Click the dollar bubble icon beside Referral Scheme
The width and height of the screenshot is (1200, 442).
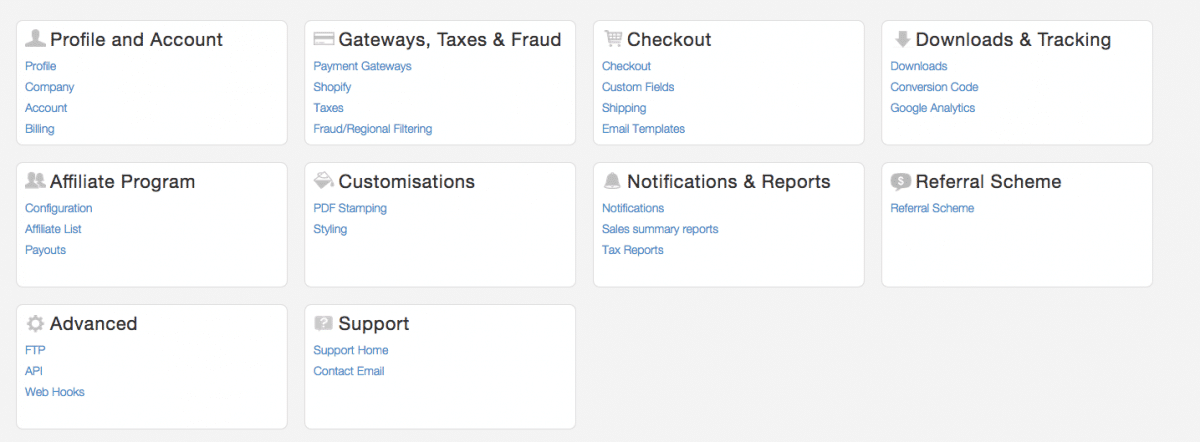(901, 181)
